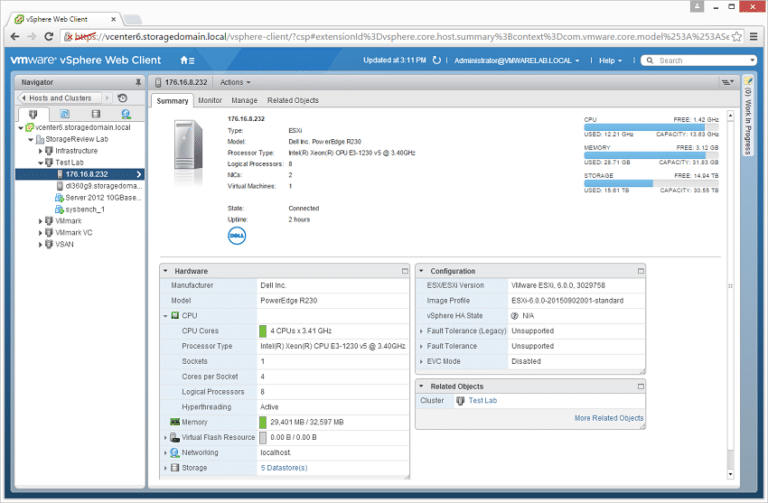Click the Test Lab cluster icon in Related Objects
The image size is (768, 503).
460,401
